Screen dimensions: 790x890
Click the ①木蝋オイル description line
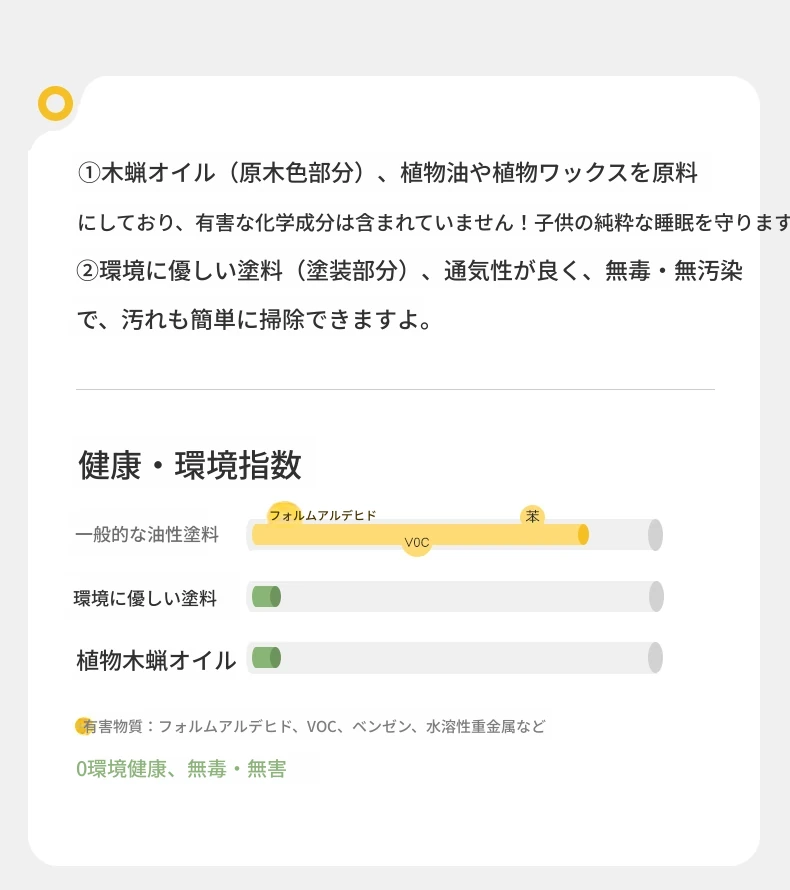387,173
